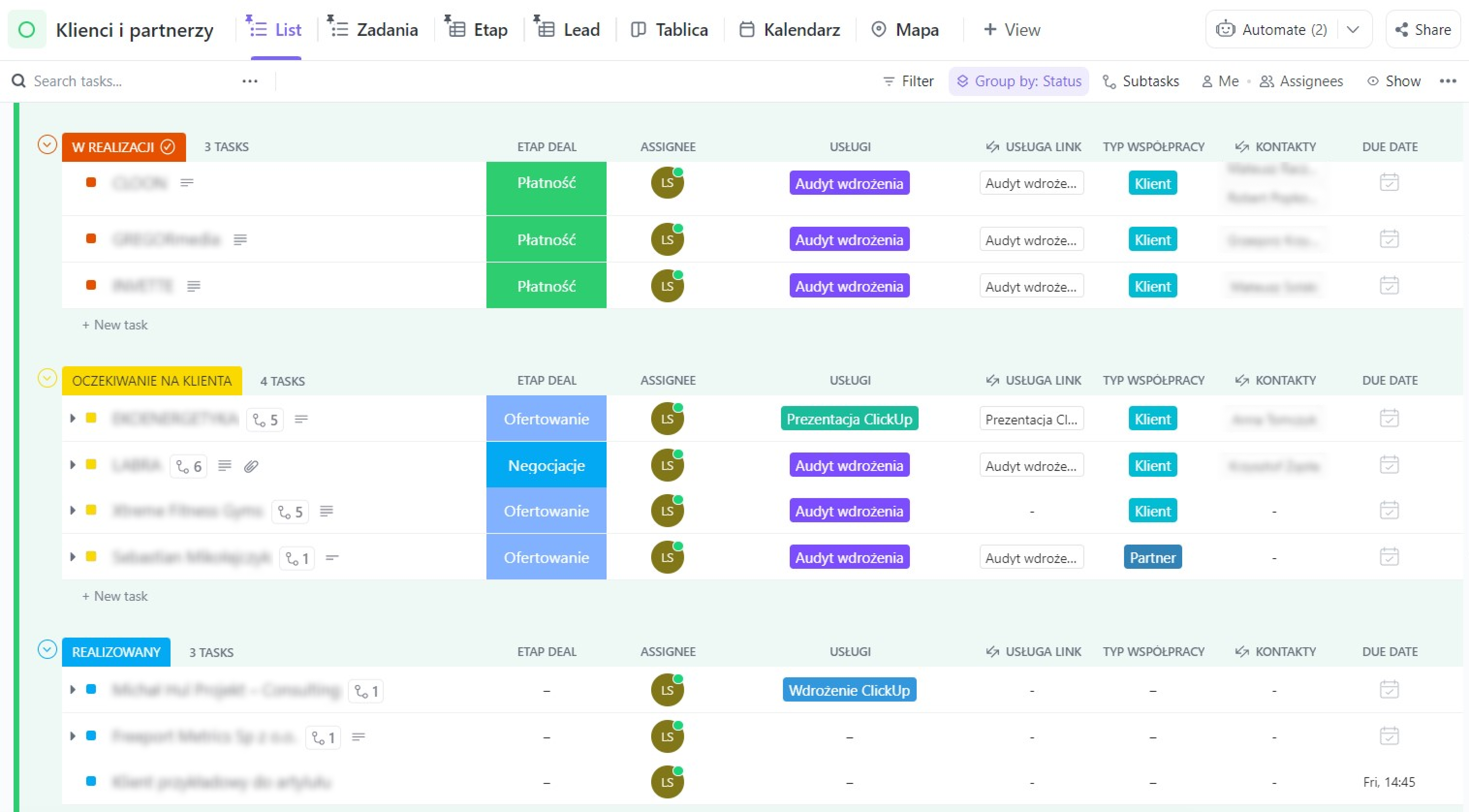Open the attachment paperclip icon in Negocjacje row

[251, 467]
